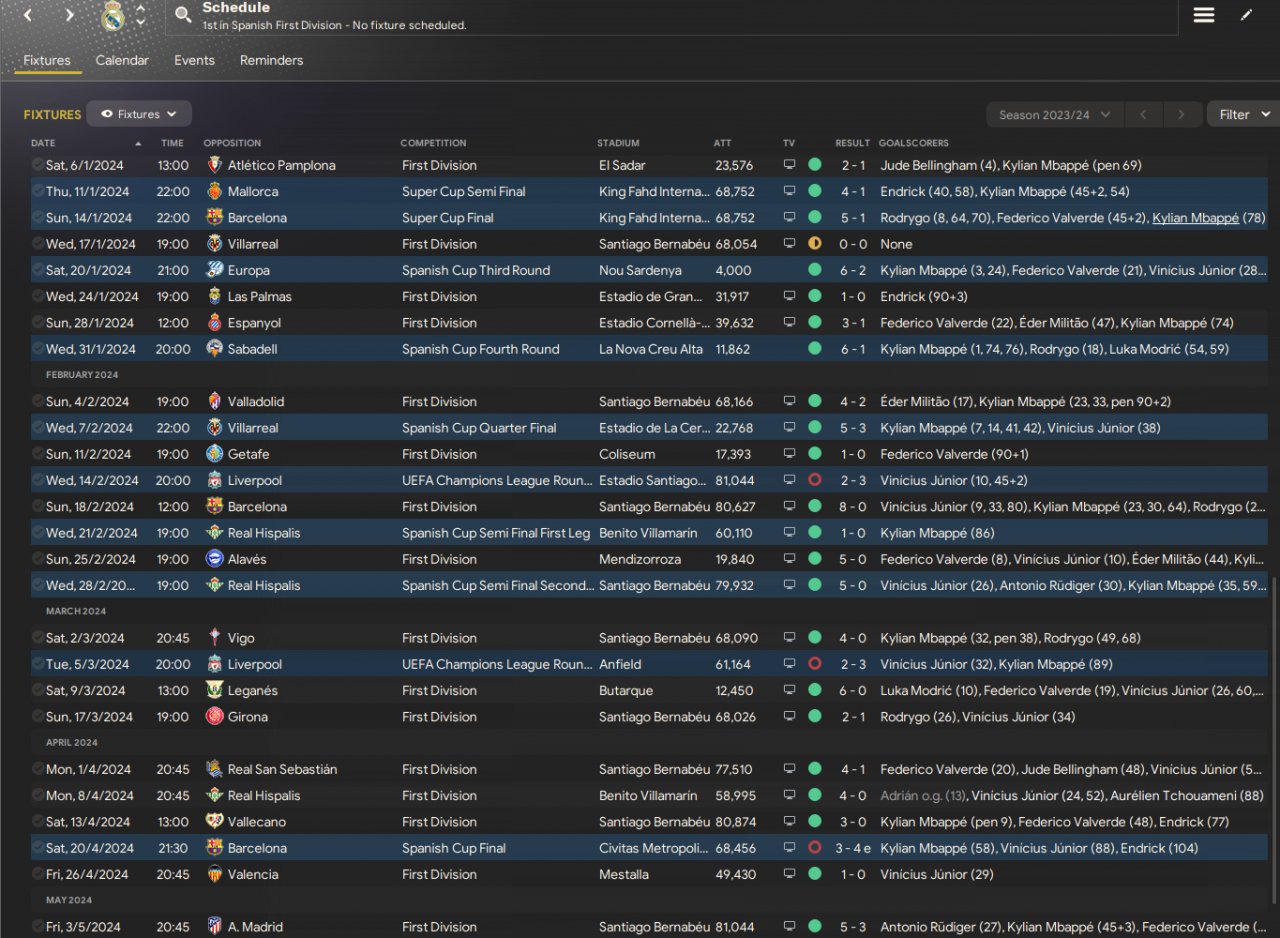The width and height of the screenshot is (1280, 938).
Task: Click the yellow draw indicator for Villarreal 17/1
Action: click(814, 244)
